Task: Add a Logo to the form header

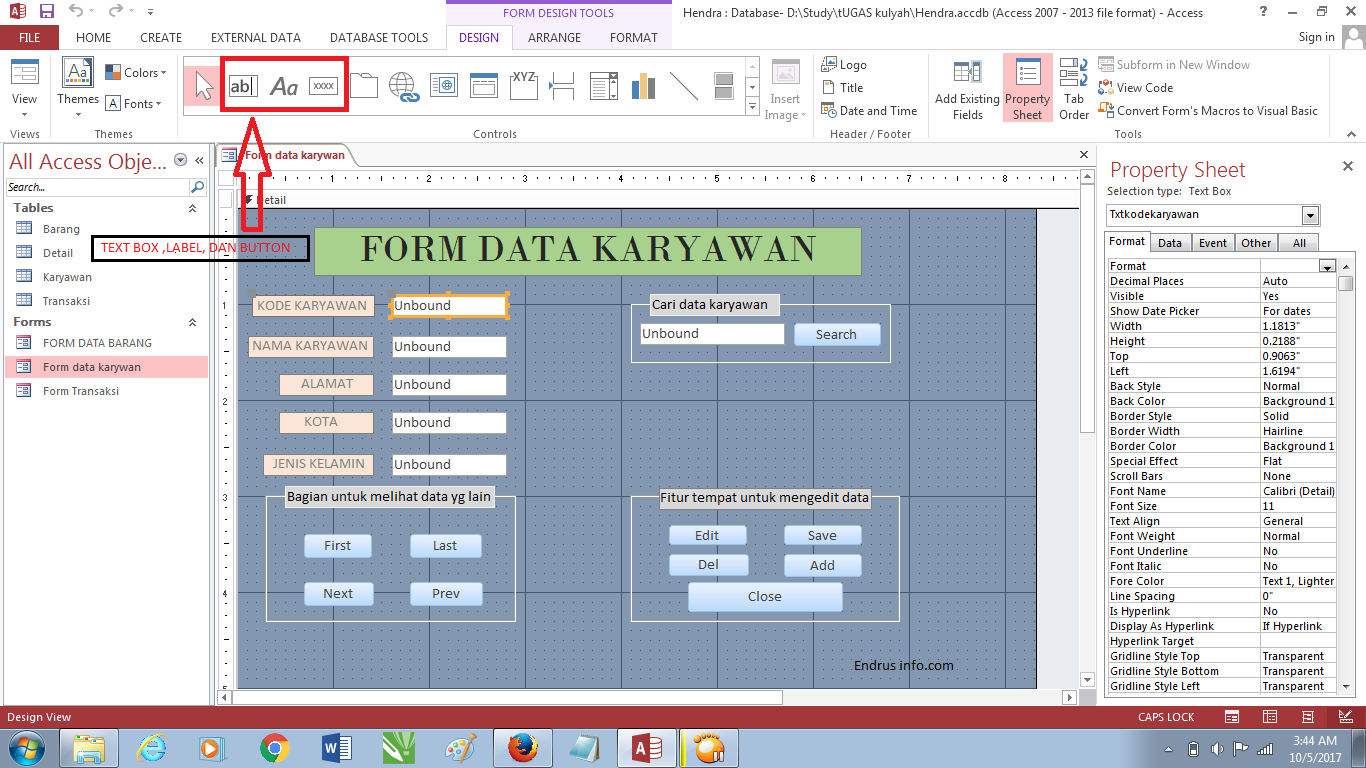Action: [843, 64]
